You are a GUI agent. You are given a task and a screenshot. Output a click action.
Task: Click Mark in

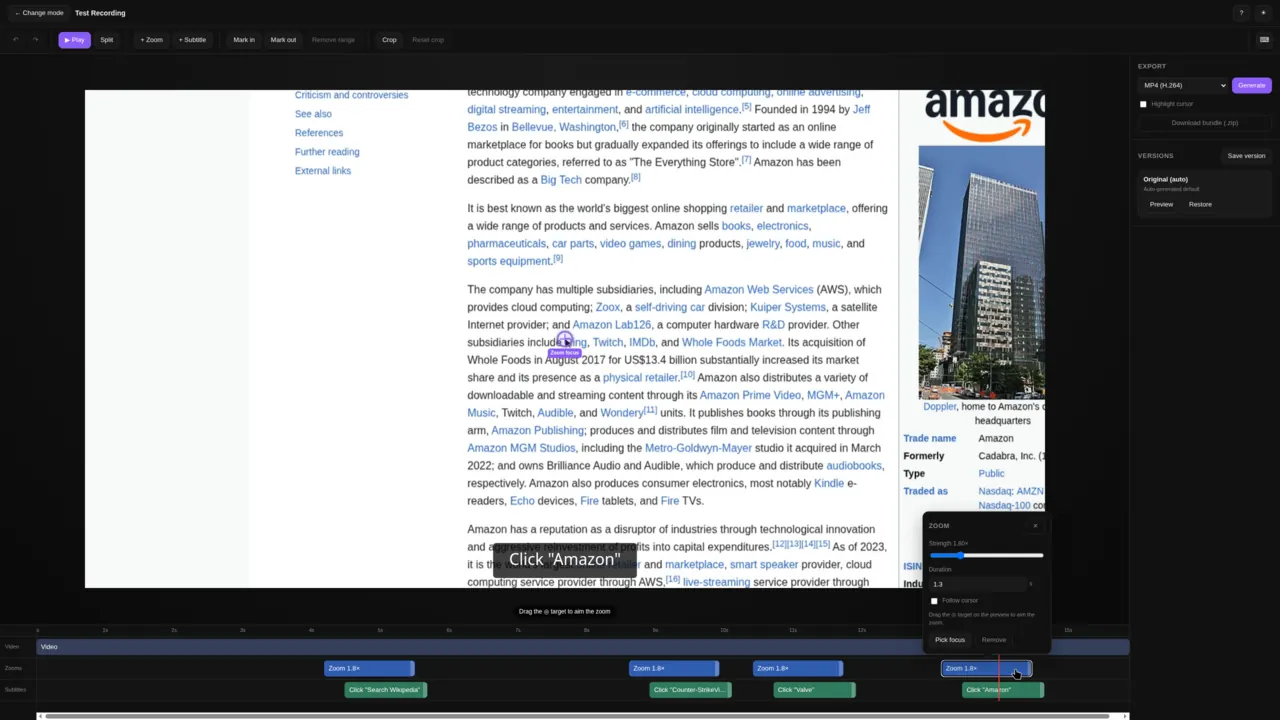(x=244, y=40)
